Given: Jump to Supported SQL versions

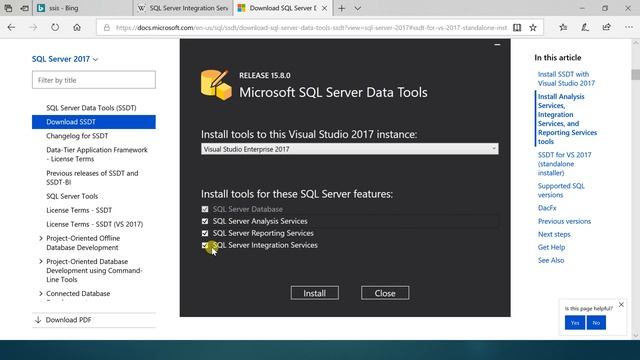Looking at the screenshot, I should click(561, 190).
